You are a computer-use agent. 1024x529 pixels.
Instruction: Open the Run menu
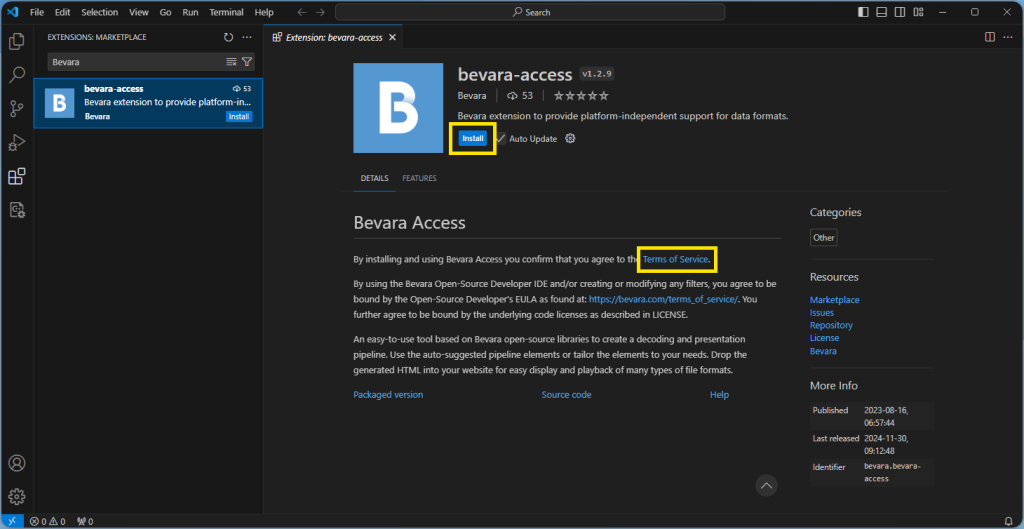[x=191, y=12]
